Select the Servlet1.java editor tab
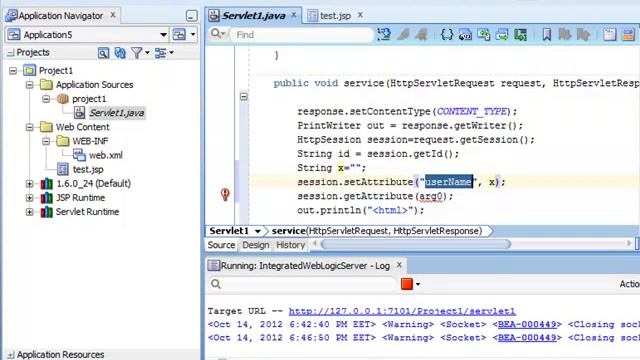 [253, 16]
